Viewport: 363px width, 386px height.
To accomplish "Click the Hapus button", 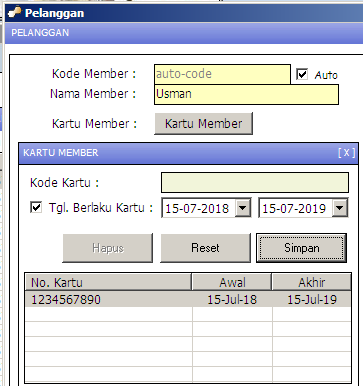I will 108,248.
